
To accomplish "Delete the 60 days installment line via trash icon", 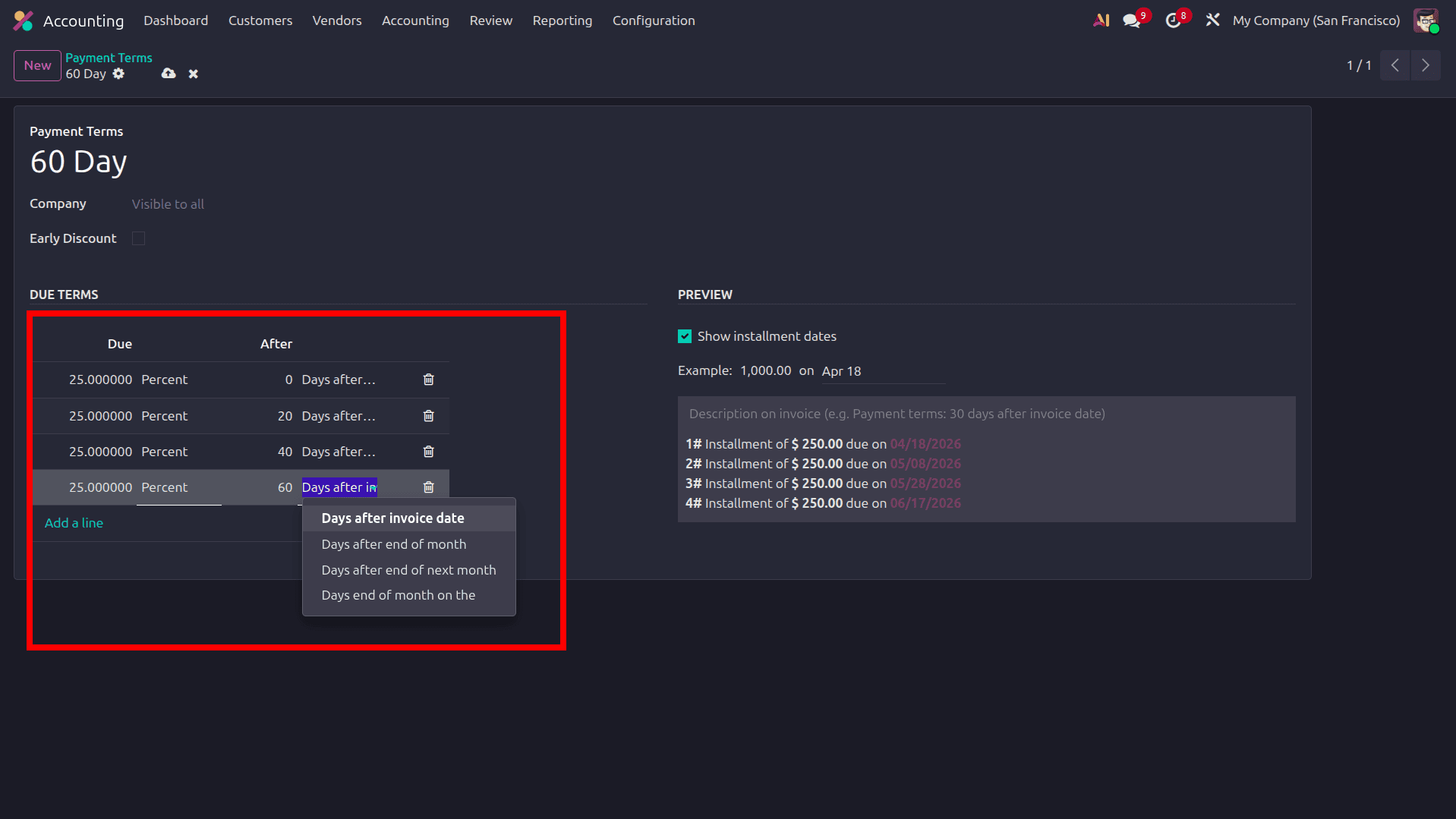I will pos(428,487).
